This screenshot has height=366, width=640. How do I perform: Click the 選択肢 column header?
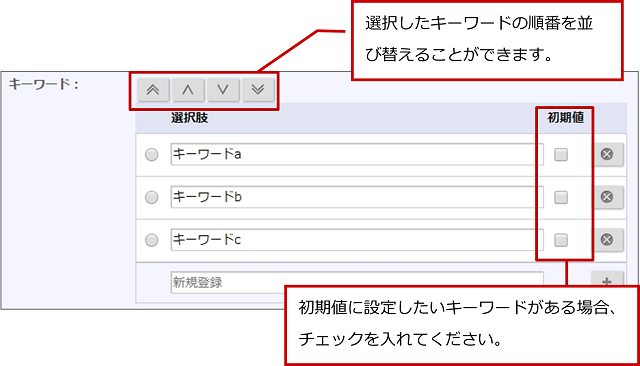click(190, 118)
